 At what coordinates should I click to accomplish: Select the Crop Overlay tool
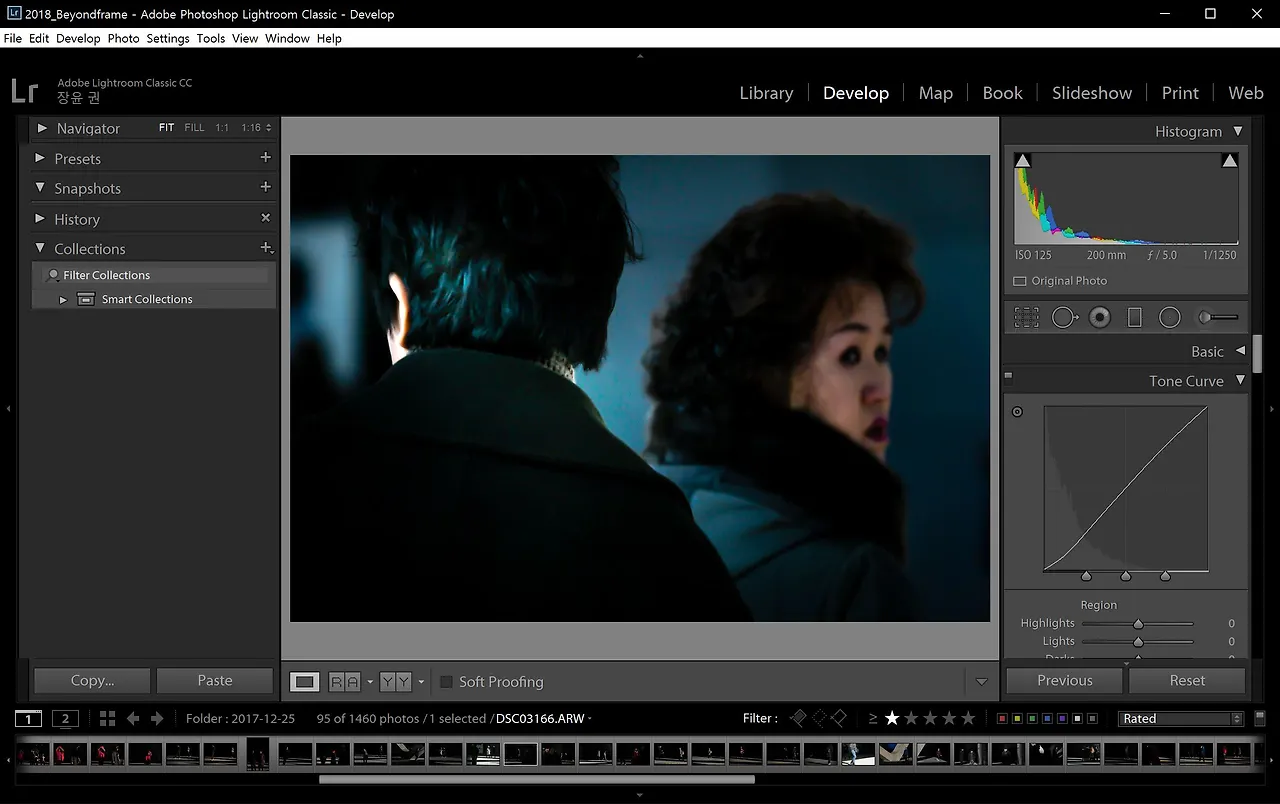[x=1026, y=318]
